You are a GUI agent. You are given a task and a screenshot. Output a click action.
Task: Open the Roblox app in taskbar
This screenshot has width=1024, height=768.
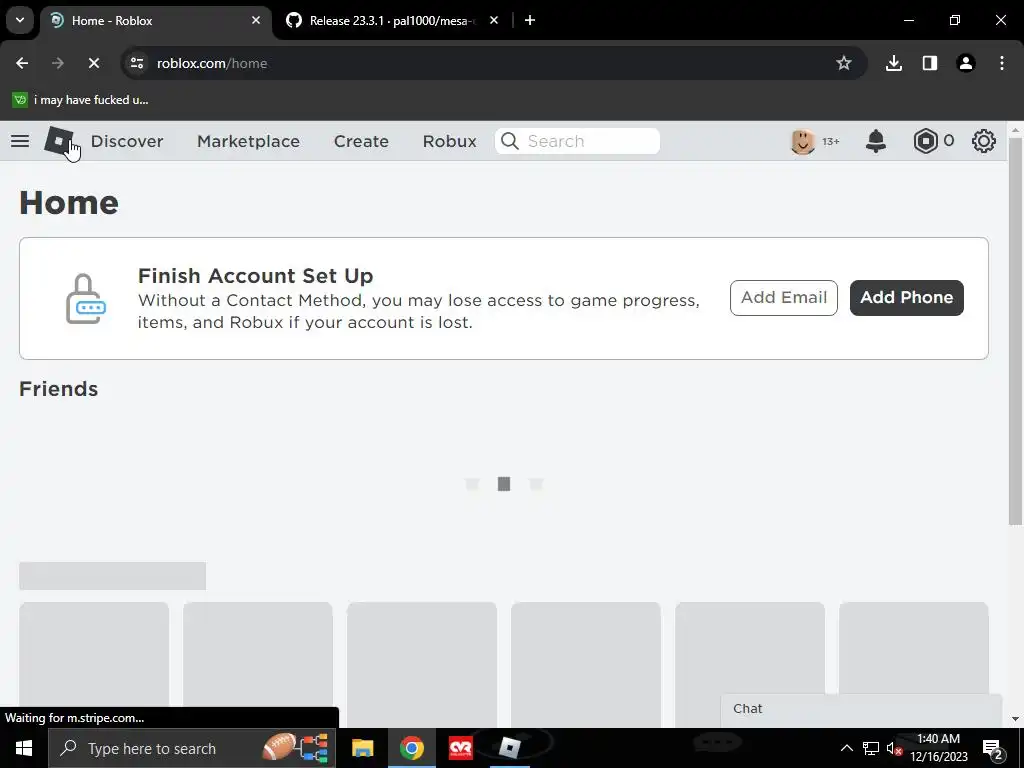point(509,748)
